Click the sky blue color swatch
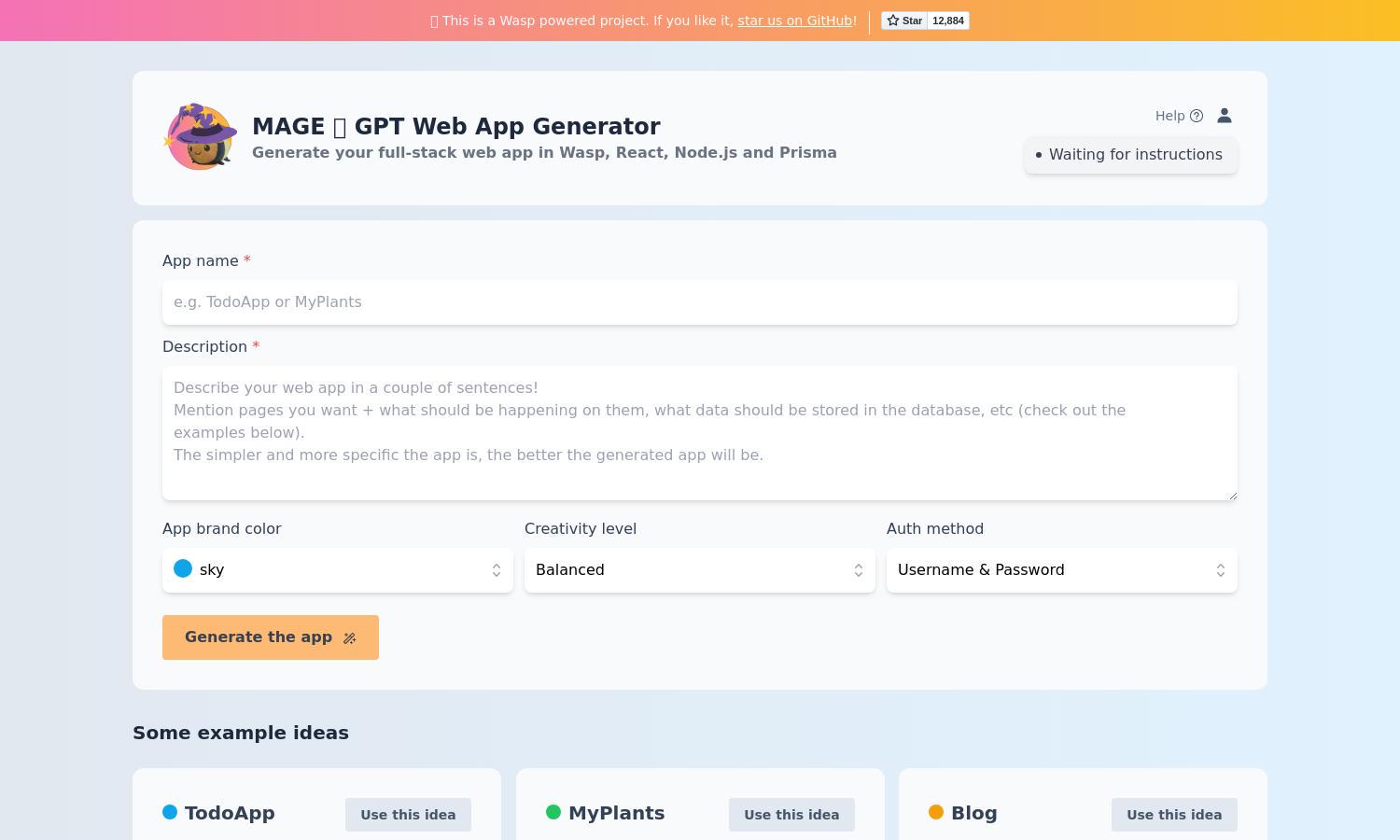The width and height of the screenshot is (1400, 840). [183, 568]
